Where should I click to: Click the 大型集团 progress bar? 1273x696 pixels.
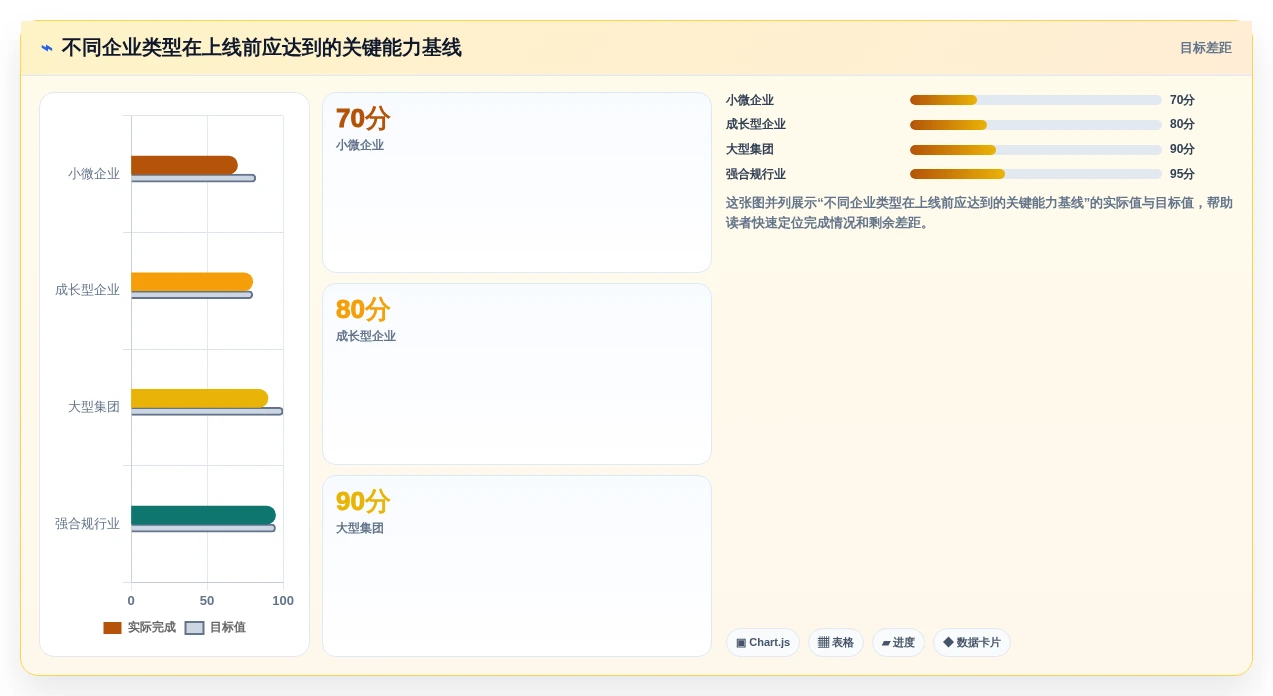pos(1035,150)
